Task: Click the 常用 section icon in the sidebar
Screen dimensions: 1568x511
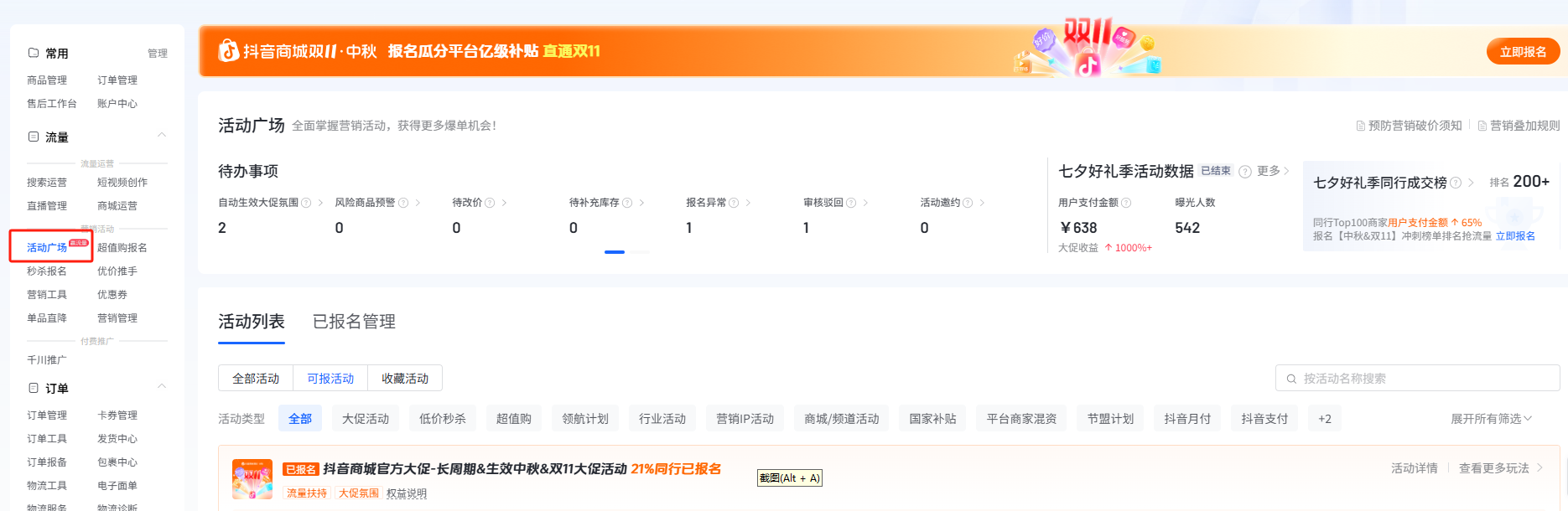Action: [34, 53]
